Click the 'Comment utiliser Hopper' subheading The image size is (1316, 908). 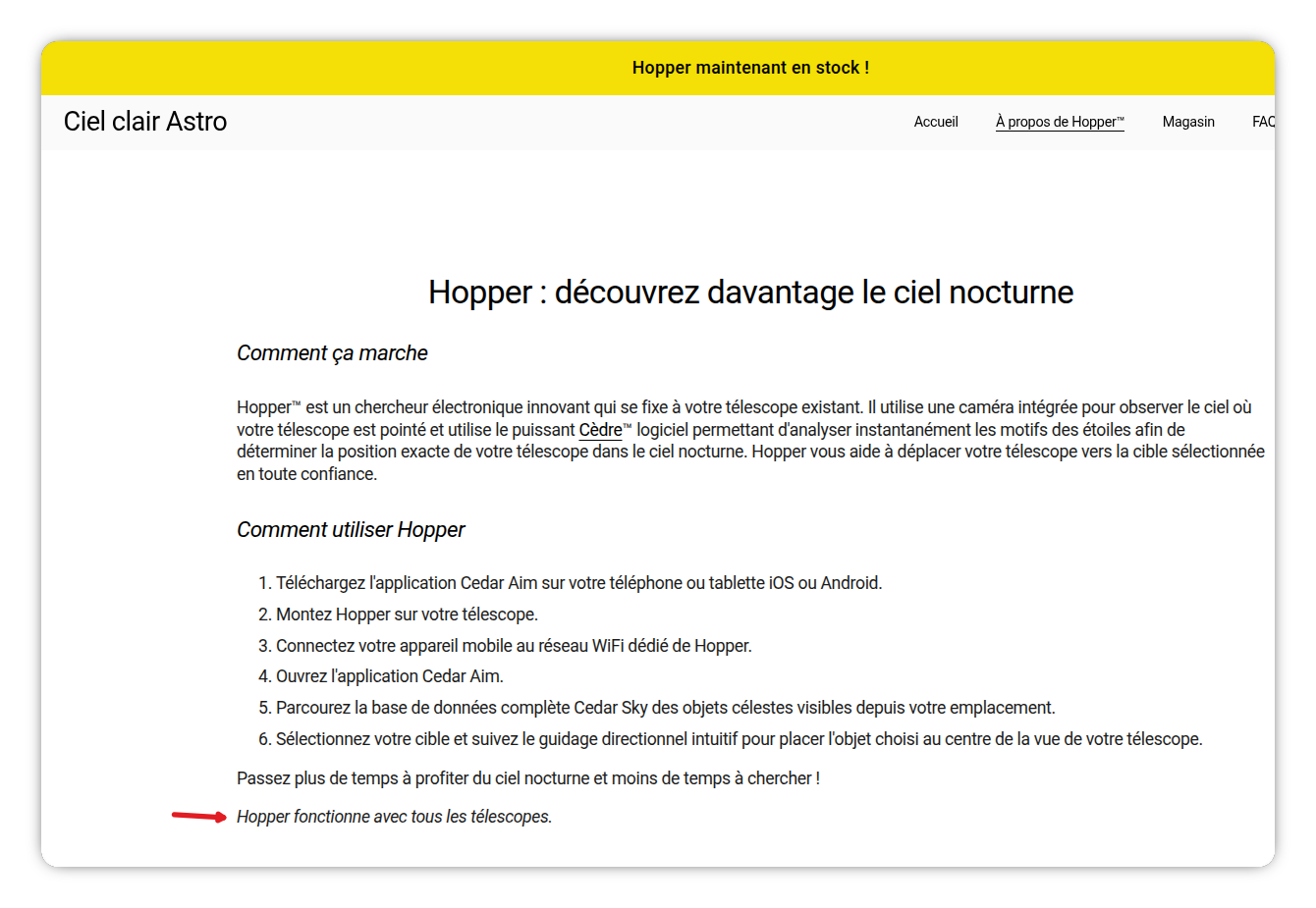[x=351, y=530]
